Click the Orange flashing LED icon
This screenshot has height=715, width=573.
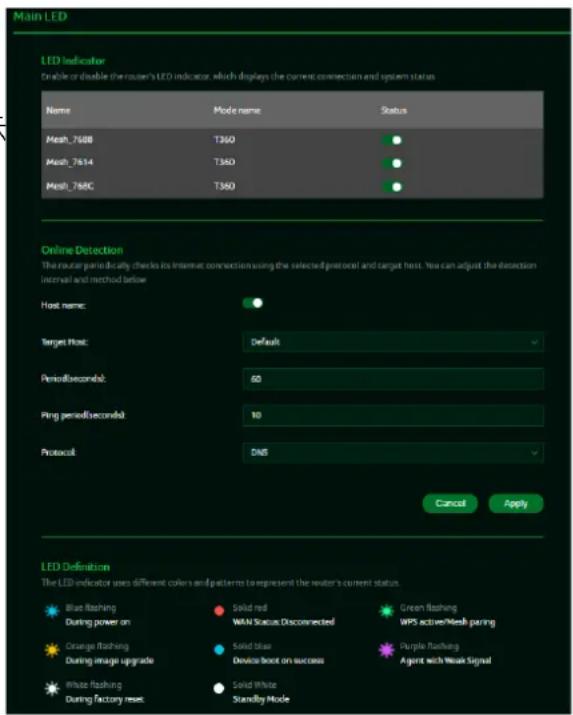point(52,650)
